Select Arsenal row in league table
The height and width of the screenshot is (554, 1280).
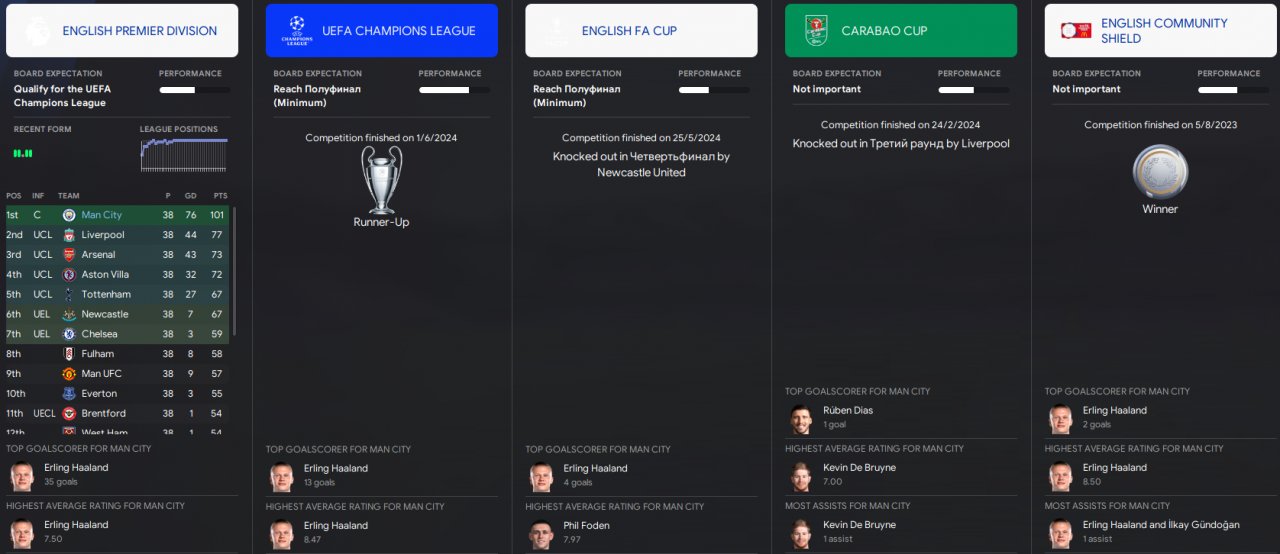[117, 255]
